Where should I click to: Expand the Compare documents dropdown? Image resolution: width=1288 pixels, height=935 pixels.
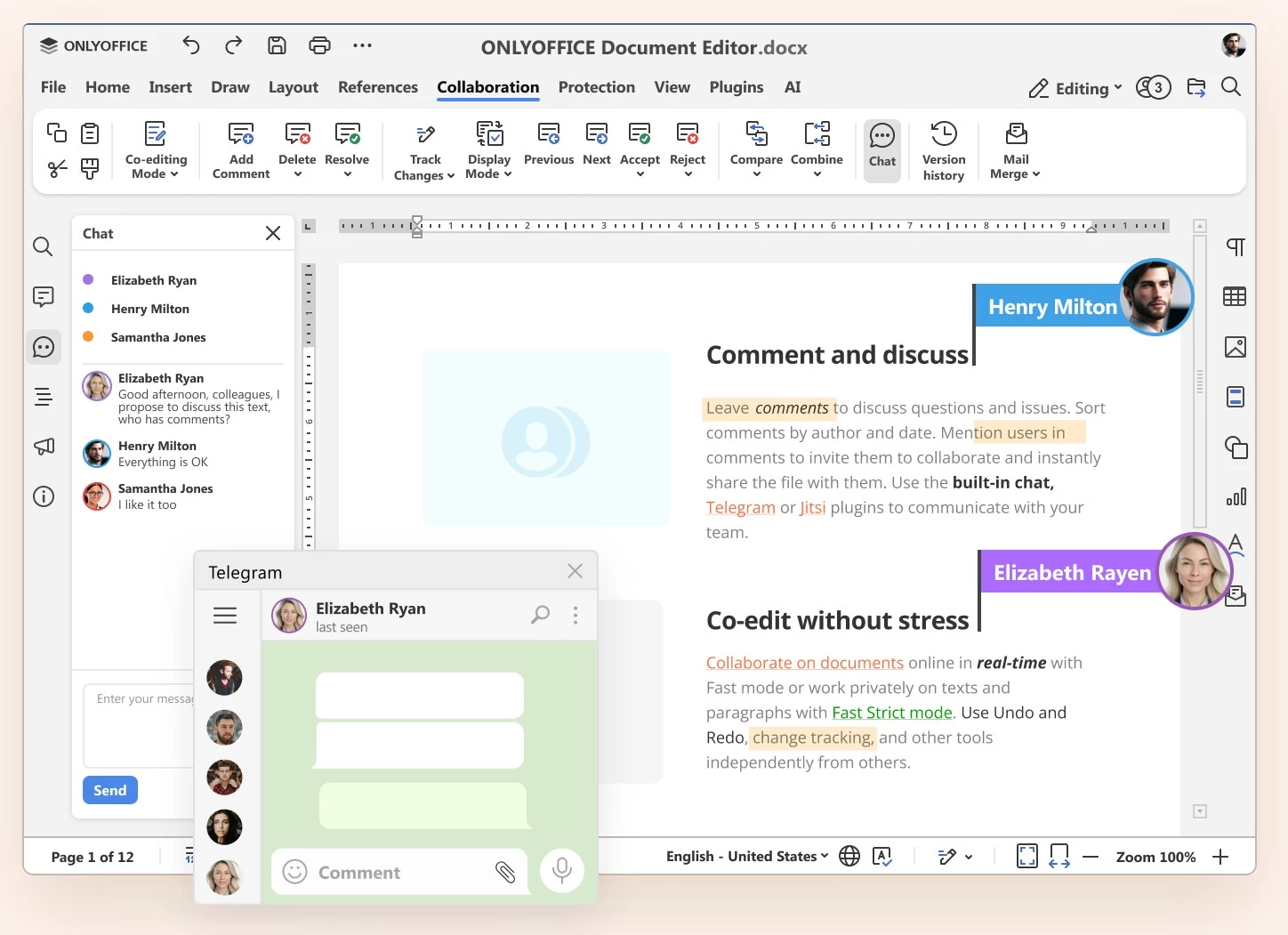pyautogui.click(x=756, y=174)
